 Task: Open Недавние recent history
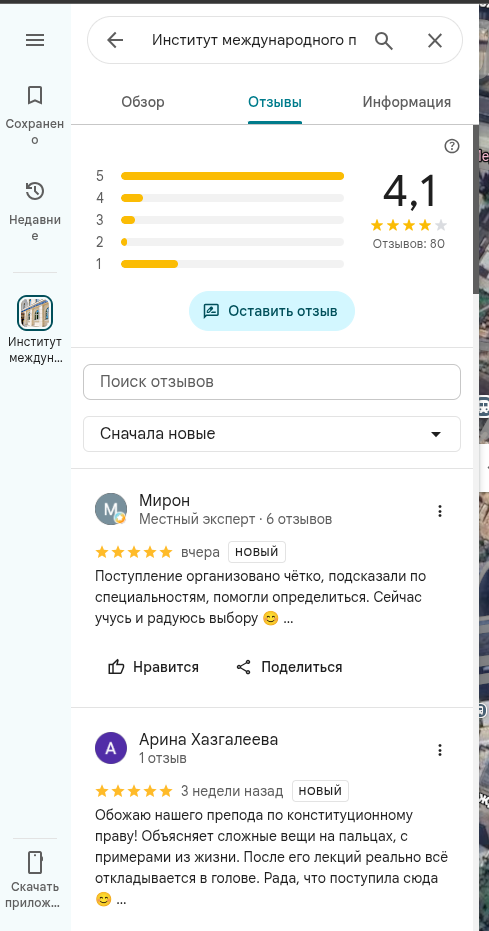point(35,211)
